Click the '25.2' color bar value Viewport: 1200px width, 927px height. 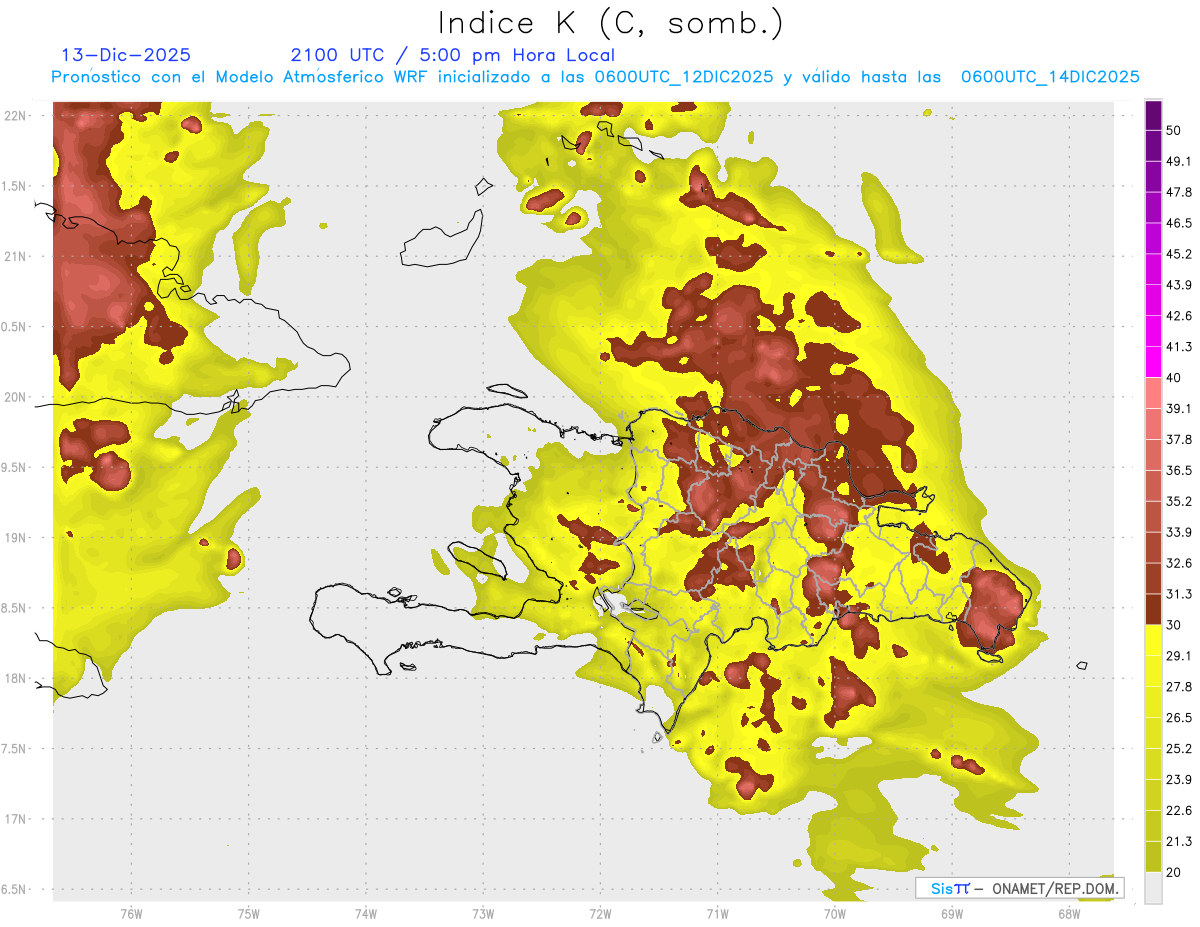1179,749
